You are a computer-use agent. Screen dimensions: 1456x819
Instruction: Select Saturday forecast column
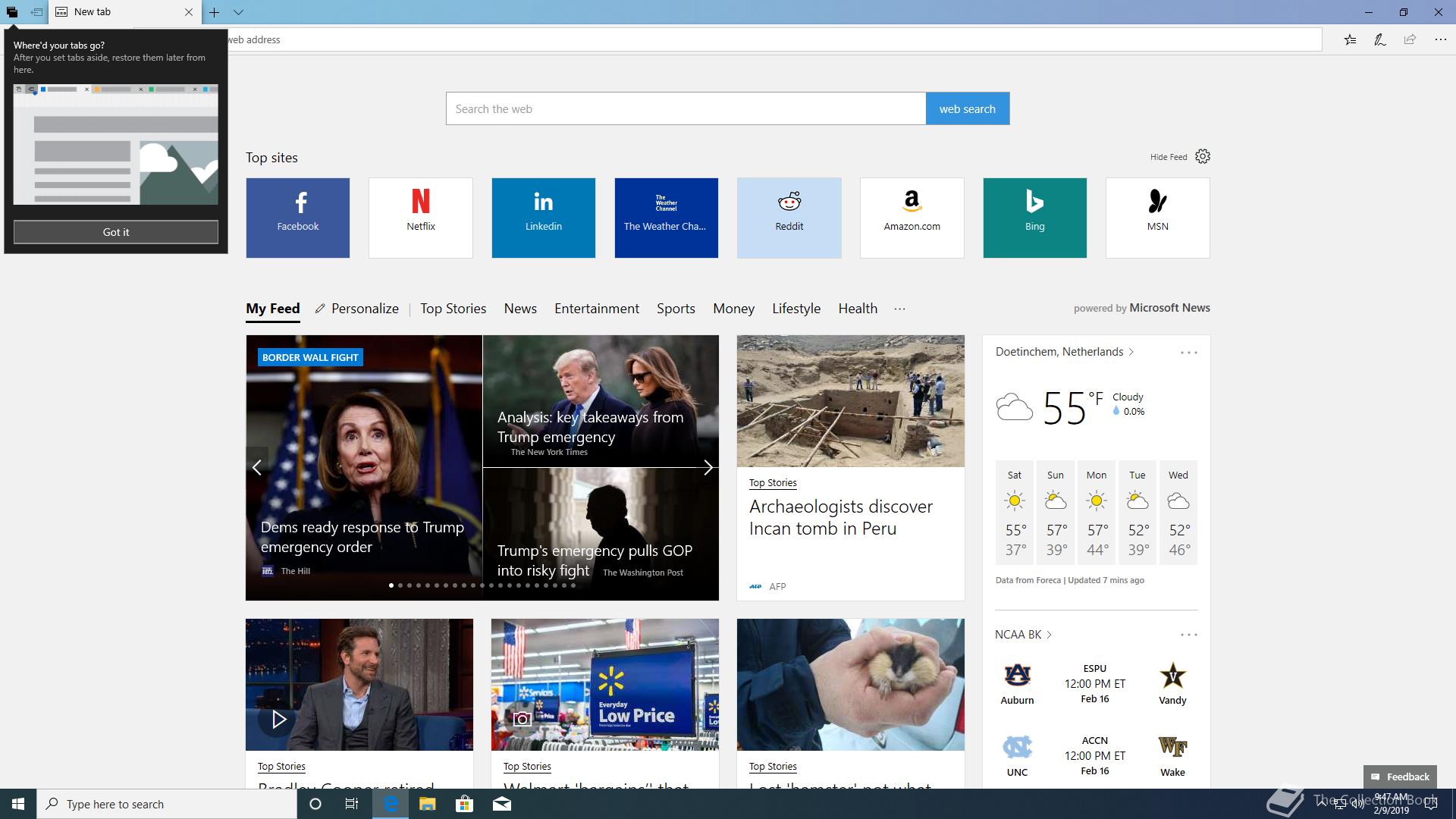(1015, 513)
